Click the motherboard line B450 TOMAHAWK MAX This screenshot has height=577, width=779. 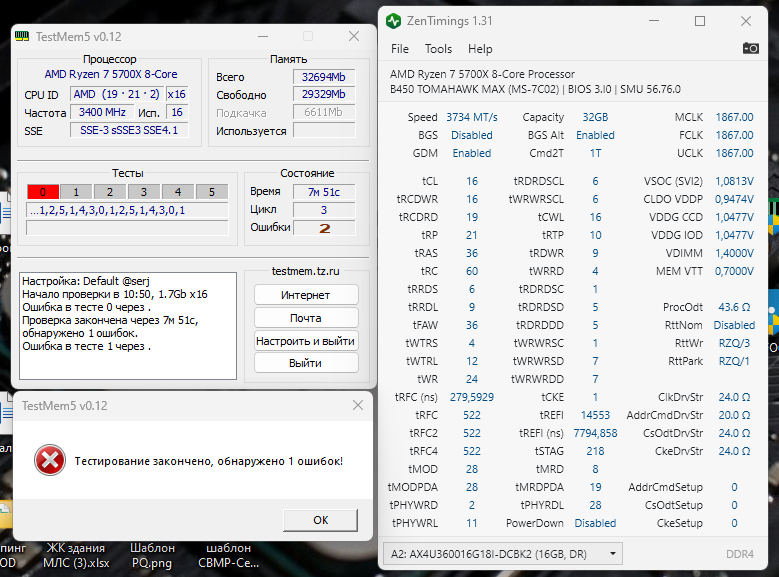pos(536,89)
